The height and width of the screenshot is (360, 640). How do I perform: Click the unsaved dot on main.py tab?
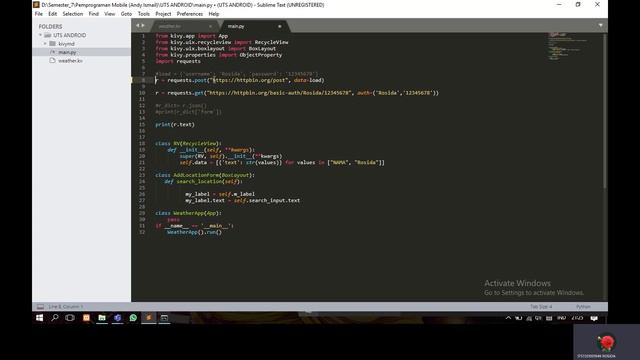280,27
